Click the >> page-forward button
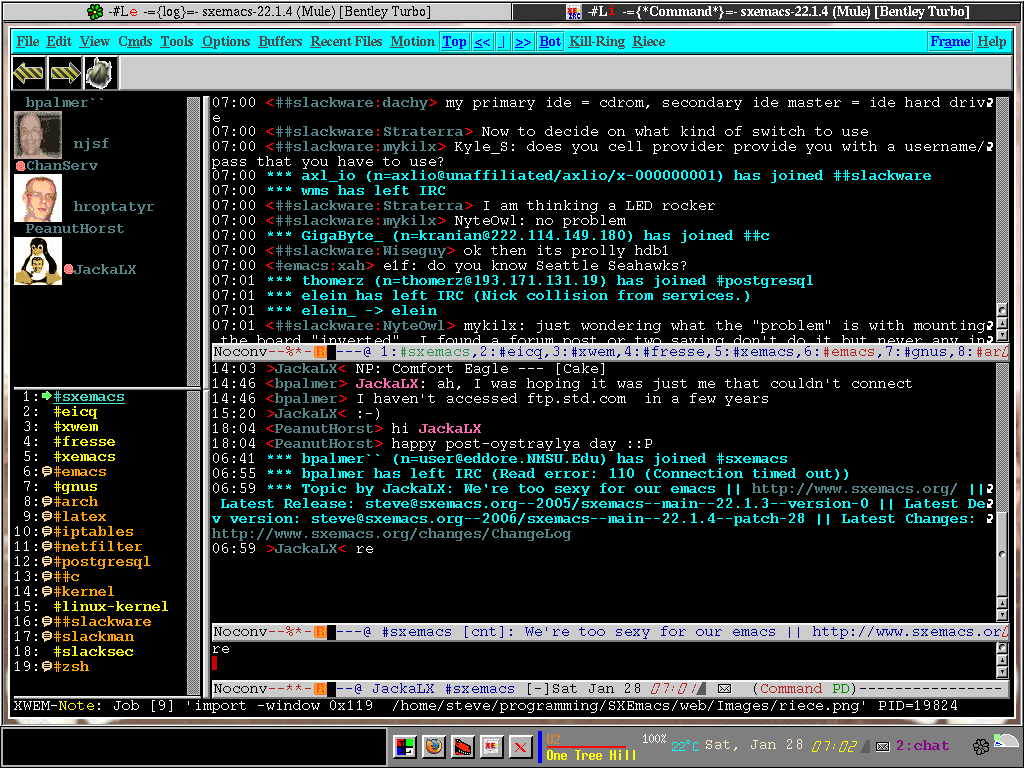Image resolution: width=1024 pixels, height=768 pixels. click(x=523, y=42)
